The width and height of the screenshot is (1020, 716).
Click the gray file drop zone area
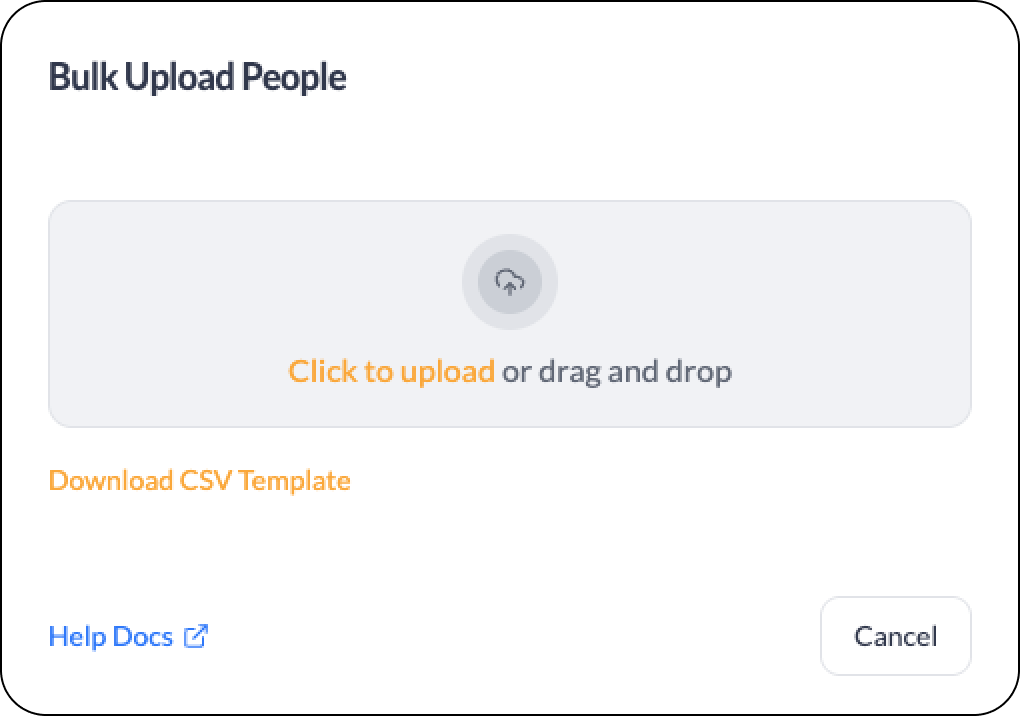510,314
